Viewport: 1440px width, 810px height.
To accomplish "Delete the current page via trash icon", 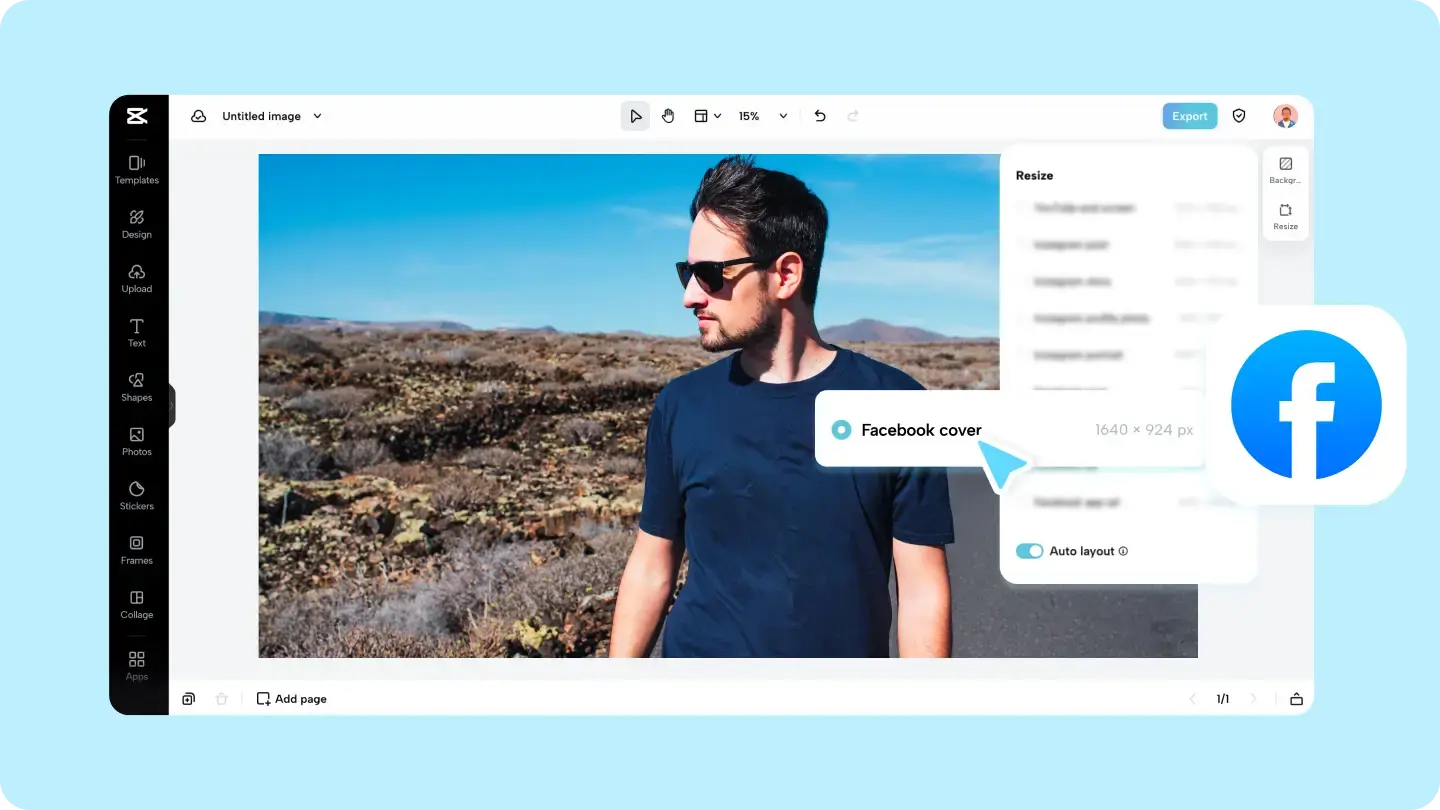I will click(222, 699).
